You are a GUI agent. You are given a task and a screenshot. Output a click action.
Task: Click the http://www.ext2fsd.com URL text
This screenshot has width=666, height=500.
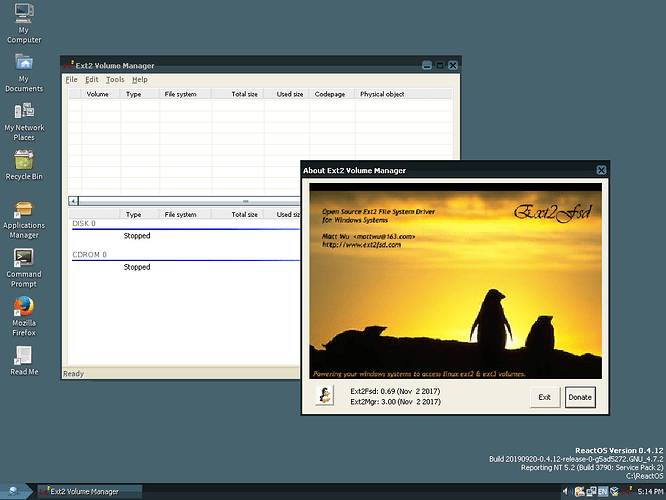click(361, 245)
